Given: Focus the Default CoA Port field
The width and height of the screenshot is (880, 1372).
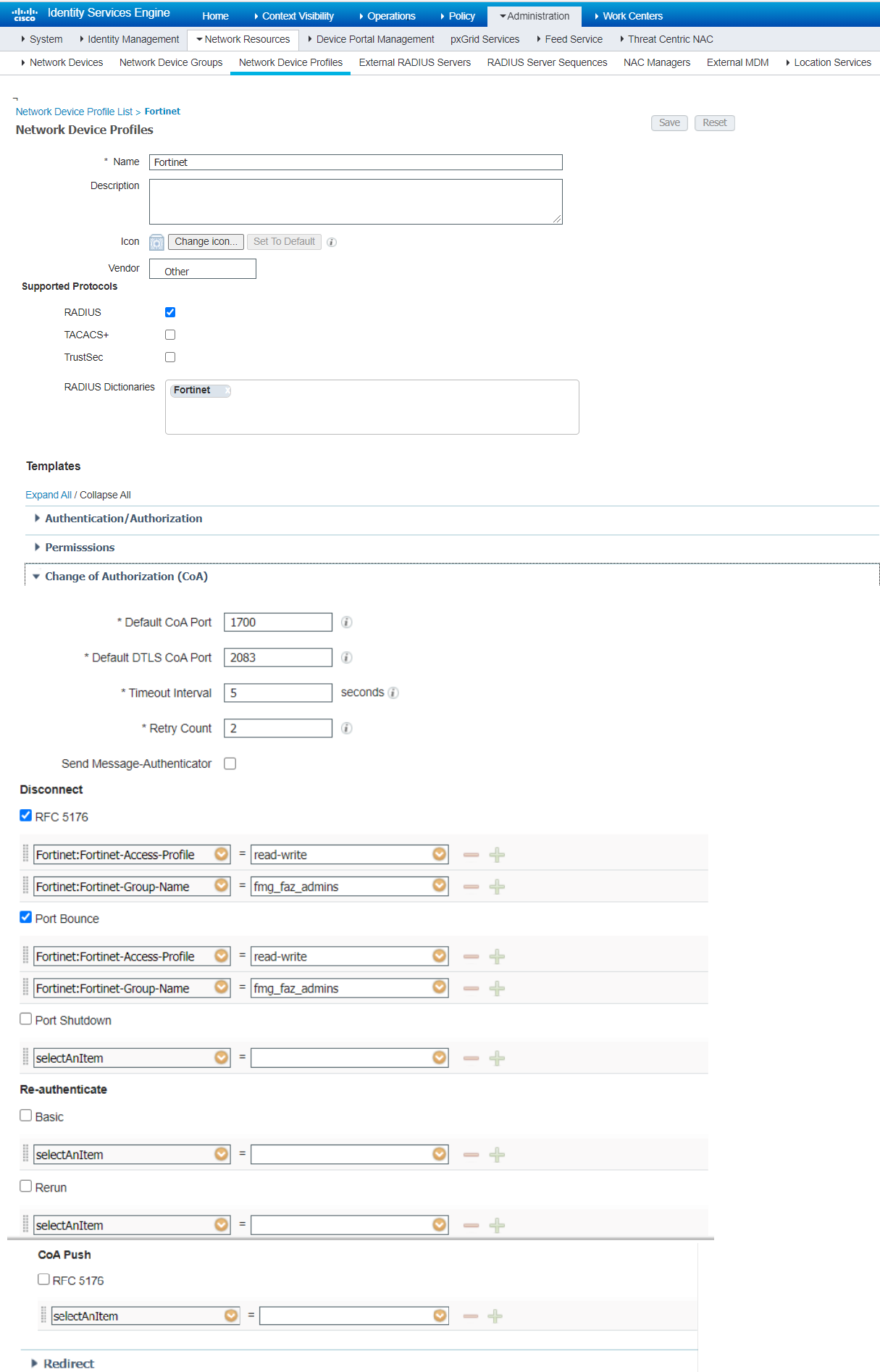Looking at the screenshot, I should [278, 622].
